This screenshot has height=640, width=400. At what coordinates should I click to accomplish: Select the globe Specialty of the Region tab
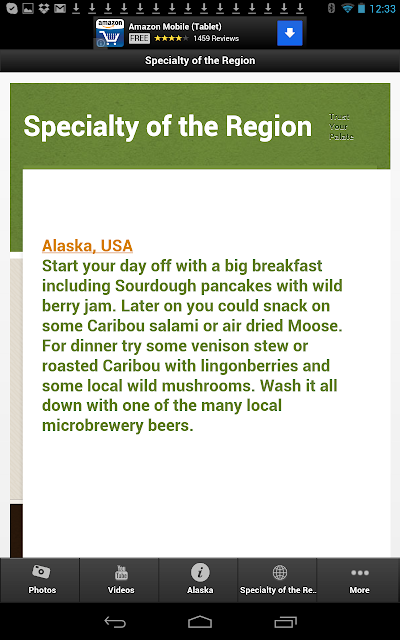tap(280, 572)
